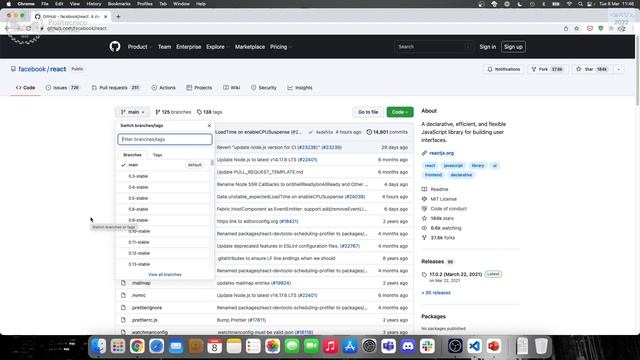Open Discord in the dock

(x=408, y=346)
